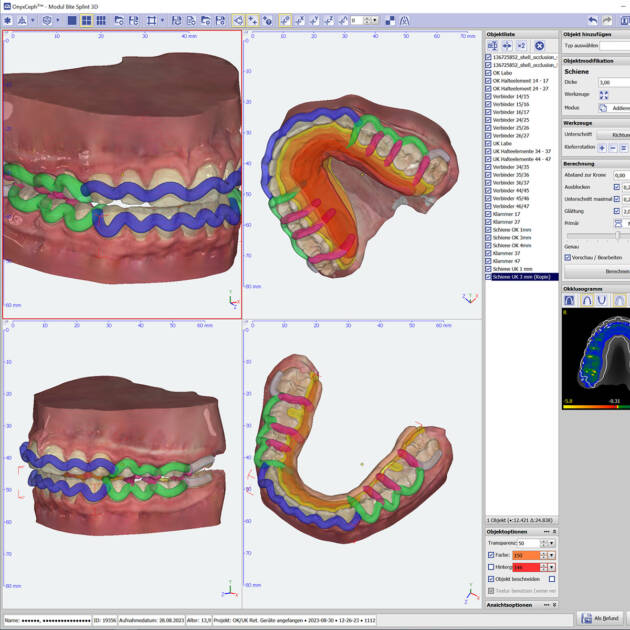Collapse the Ansichtsoptionen panel
The width and height of the screenshot is (630, 630).
tap(554, 605)
